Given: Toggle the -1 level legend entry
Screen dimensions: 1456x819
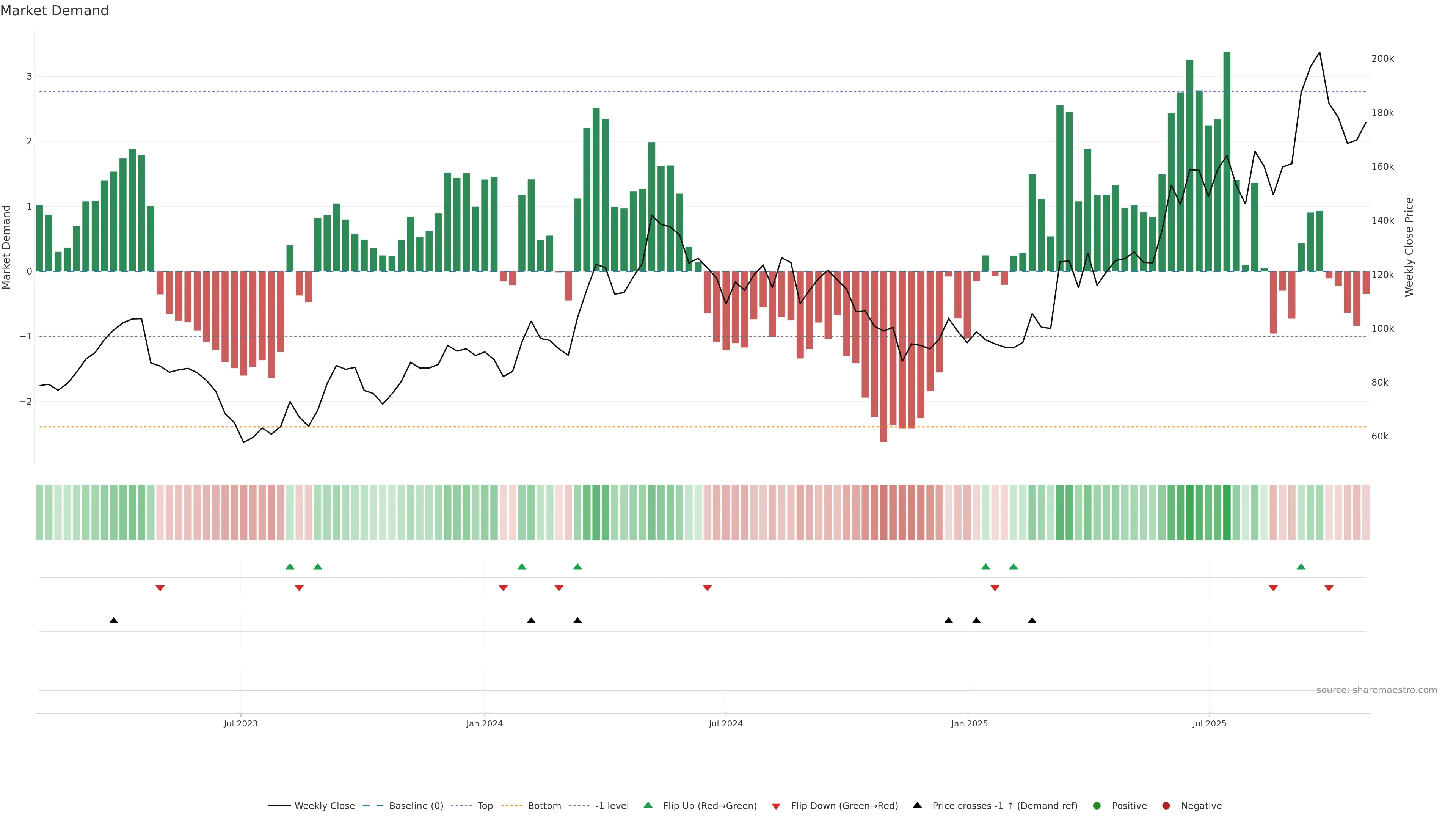Looking at the screenshot, I should click(x=612, y=806).
